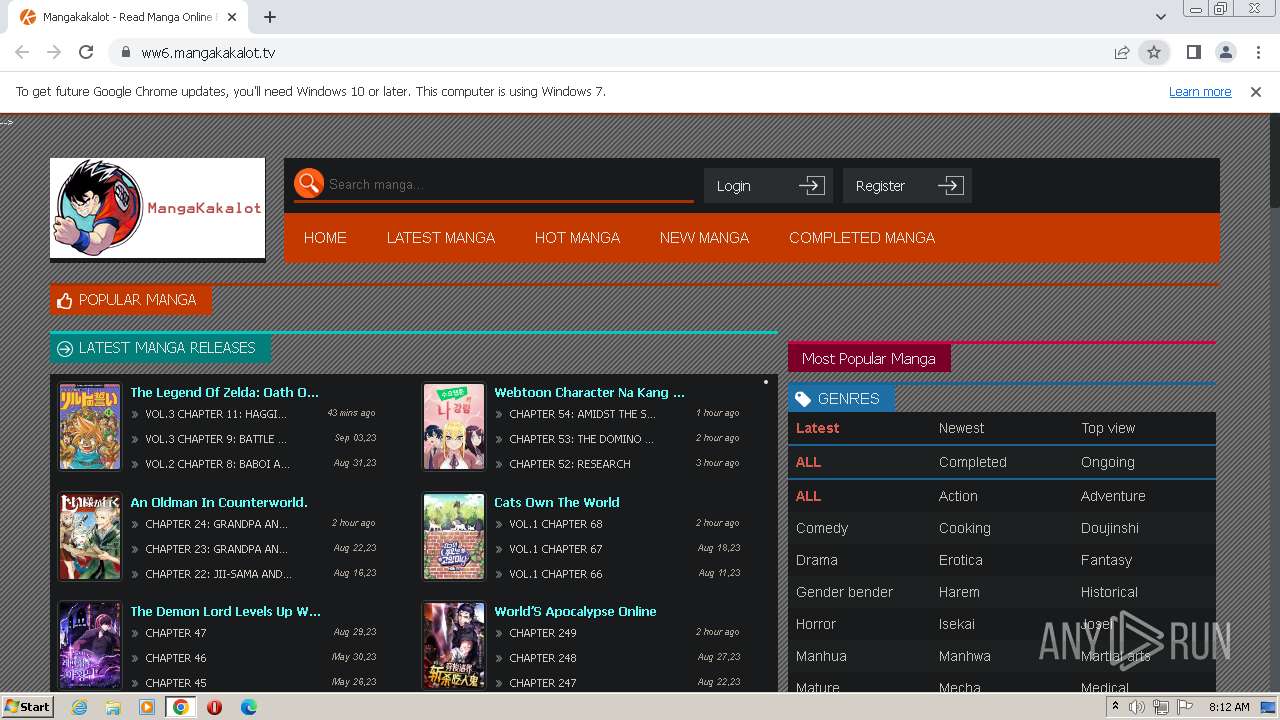Filter by Ongoing status
Screen dimensions: 1280x720
tap(1107, 462)
